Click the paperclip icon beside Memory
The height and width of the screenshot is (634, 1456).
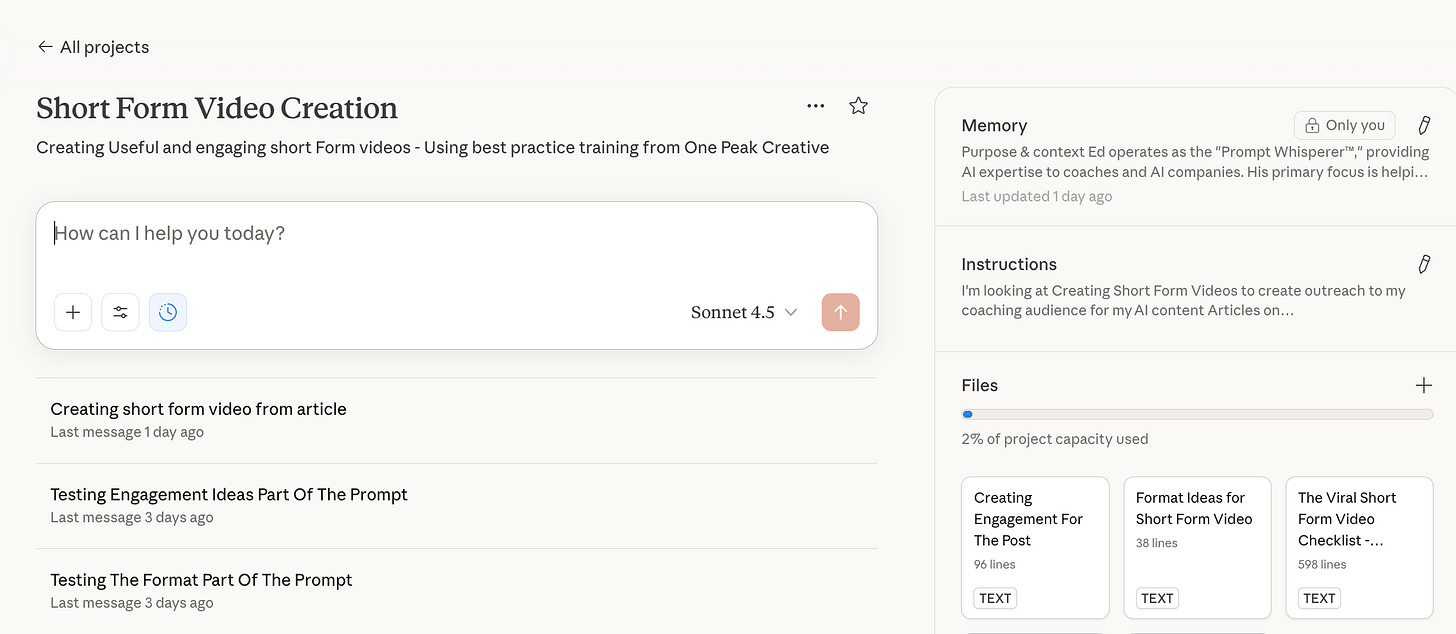(1424, 125)
